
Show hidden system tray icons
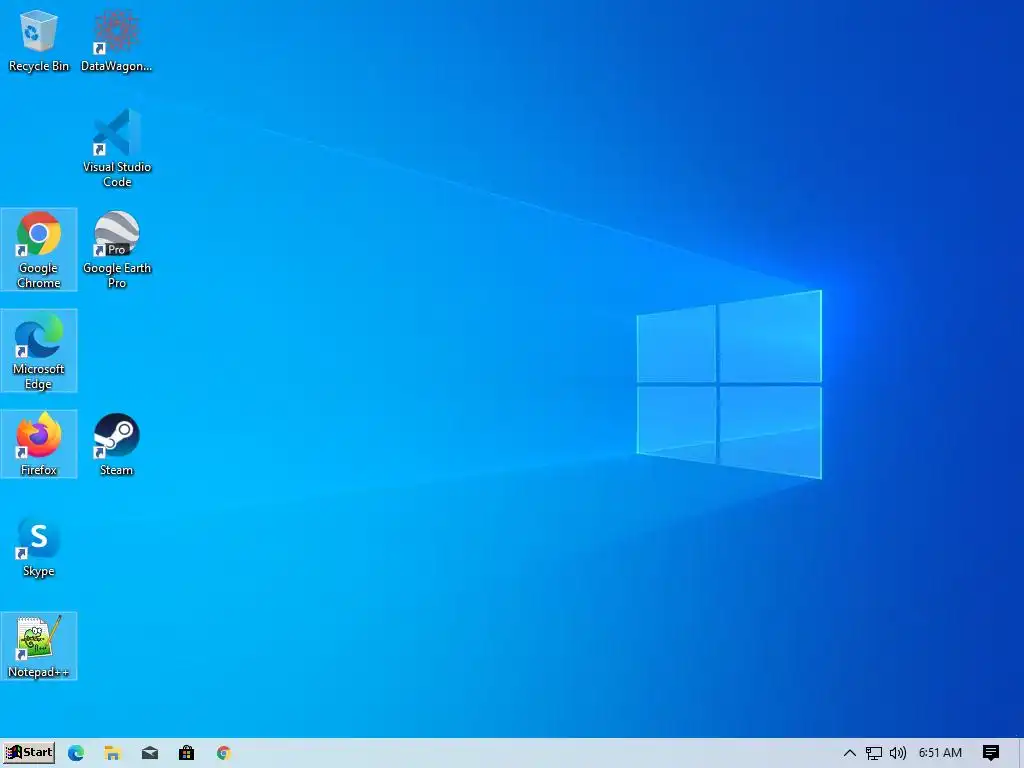coord(850,753)
